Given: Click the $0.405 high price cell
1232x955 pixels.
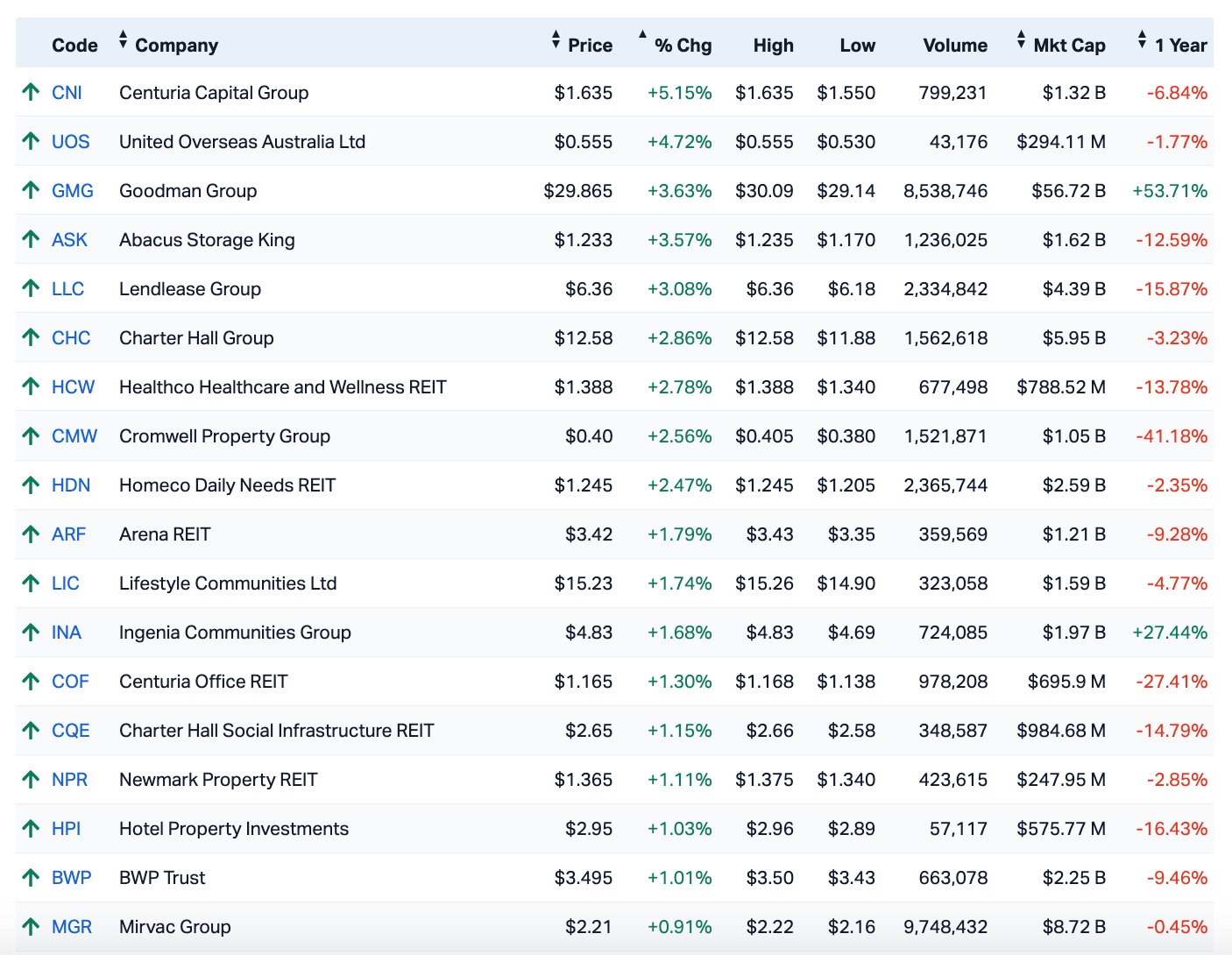Looking at the screenshot, I should pyautogui.click(x=764, y=436).
